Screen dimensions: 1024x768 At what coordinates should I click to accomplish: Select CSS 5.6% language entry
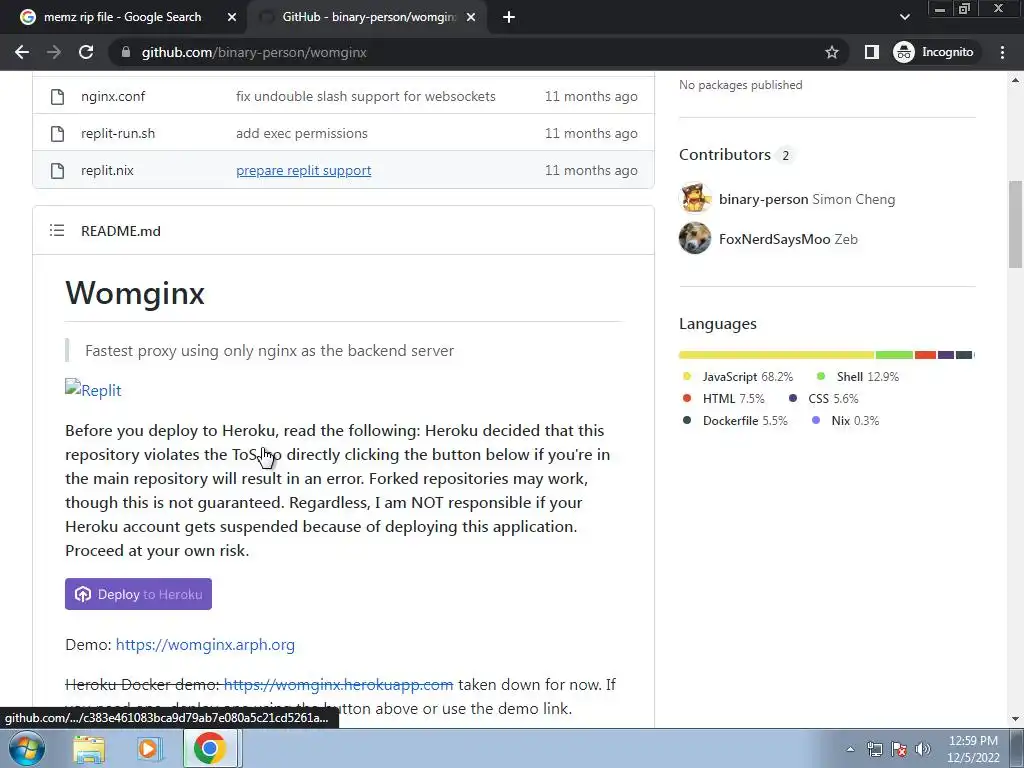[x=824, y=398]
